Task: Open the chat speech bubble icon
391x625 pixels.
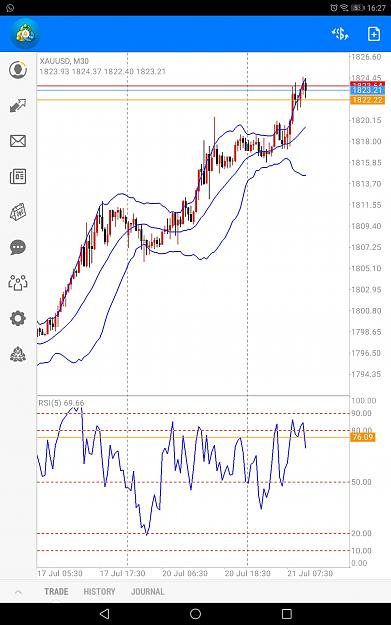Action: (x=18, y=247)
